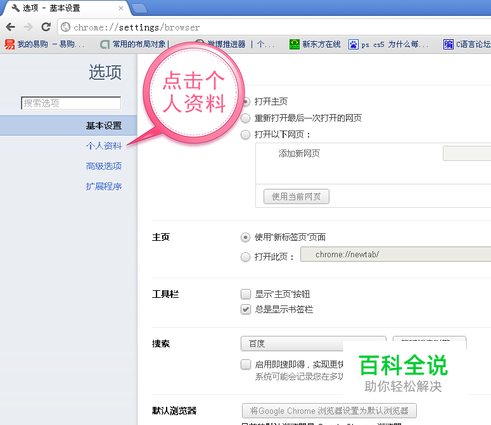Viewport: 491px width, 425px height.
Task: Click the page info icon in address bar
Action: click(66, 27)
